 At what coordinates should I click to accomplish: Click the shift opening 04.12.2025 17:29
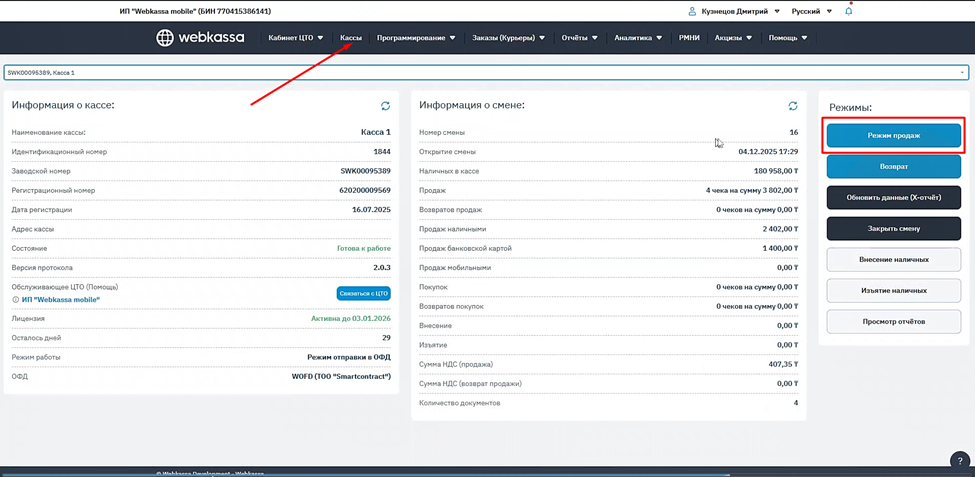click(x=769, y=152)
